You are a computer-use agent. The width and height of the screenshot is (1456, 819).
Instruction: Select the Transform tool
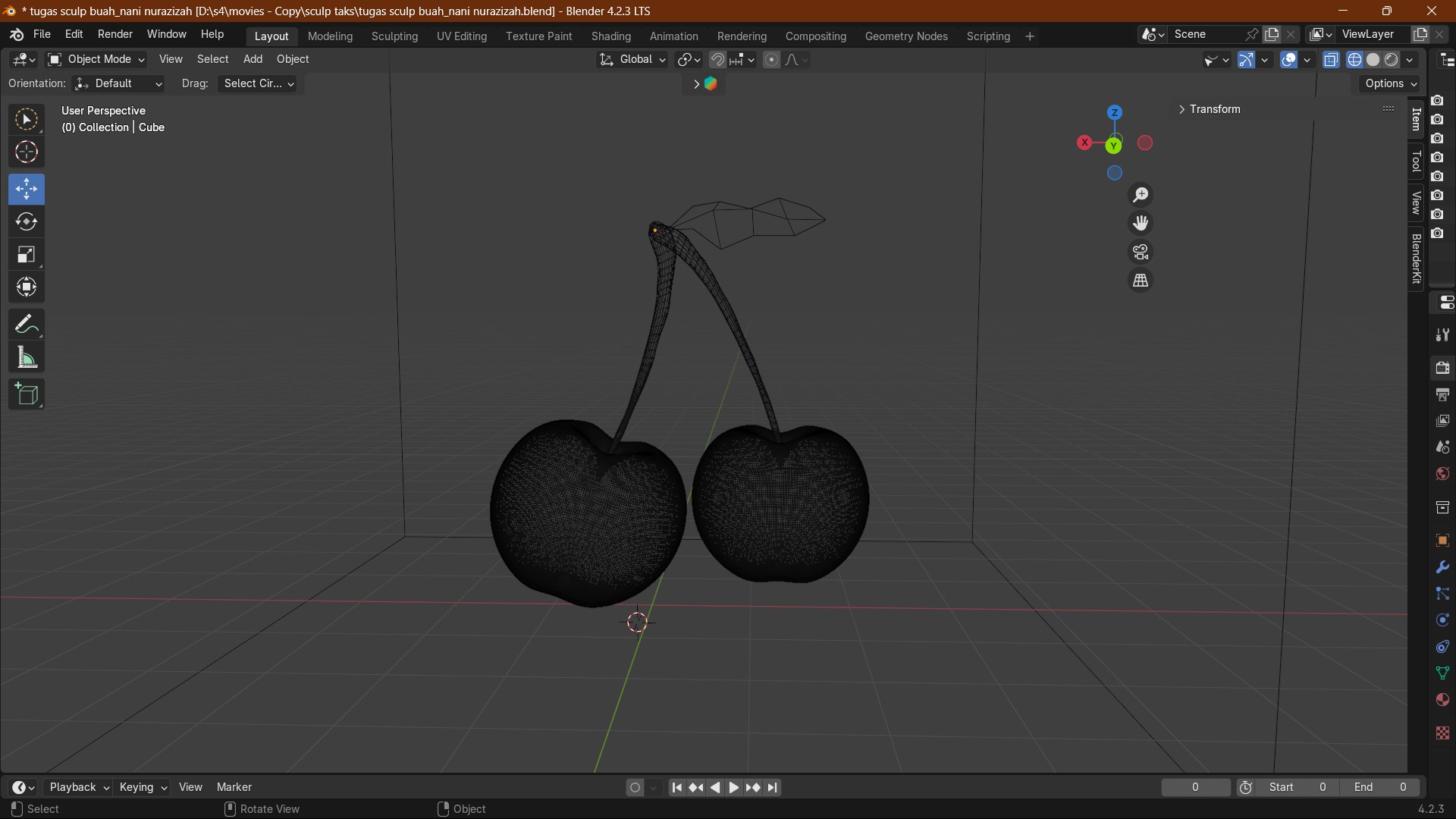coord(27,287)
